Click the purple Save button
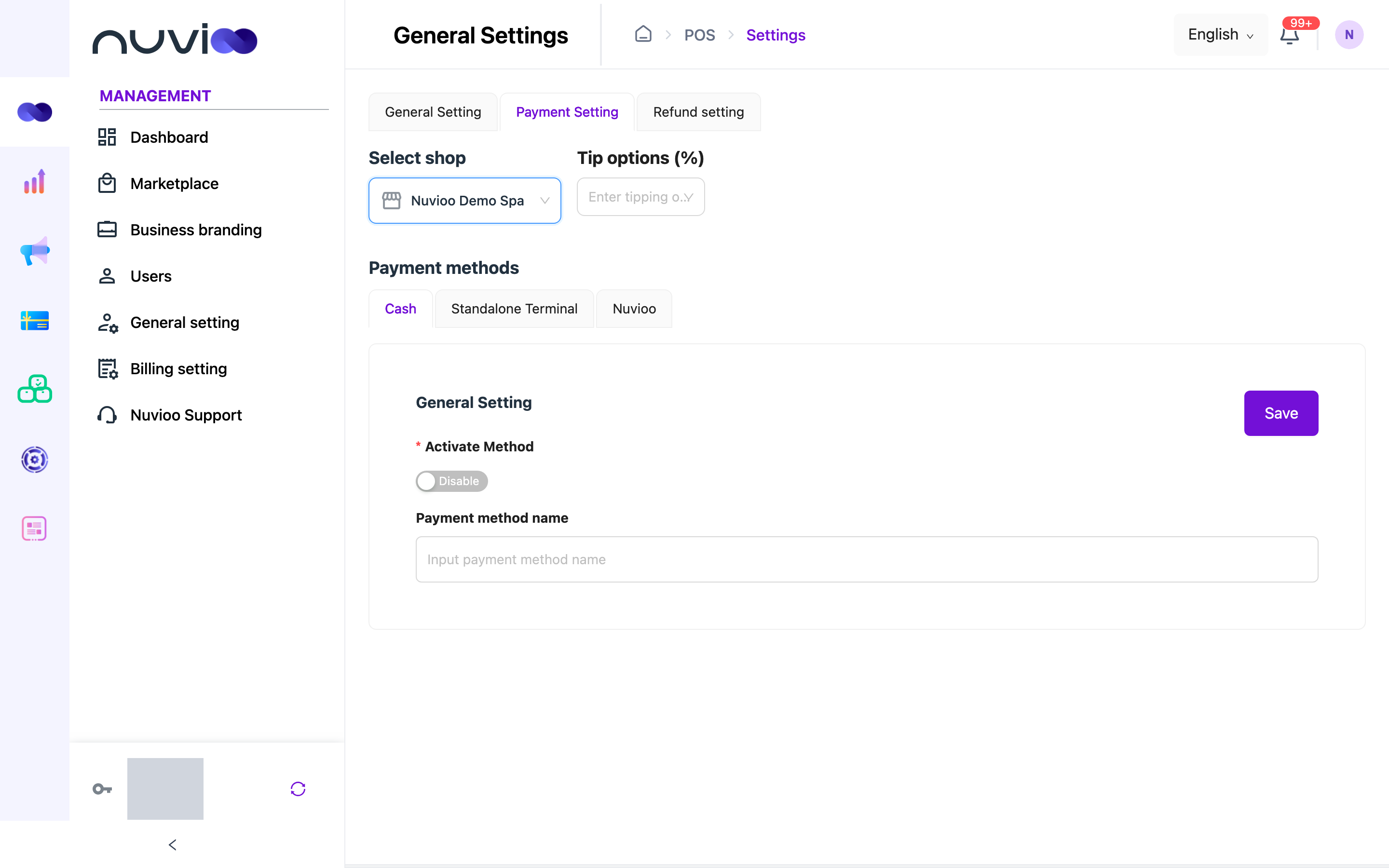The width and height of the screenshot is (1389, 868). pyautogui.click(x=1281, y=413)
